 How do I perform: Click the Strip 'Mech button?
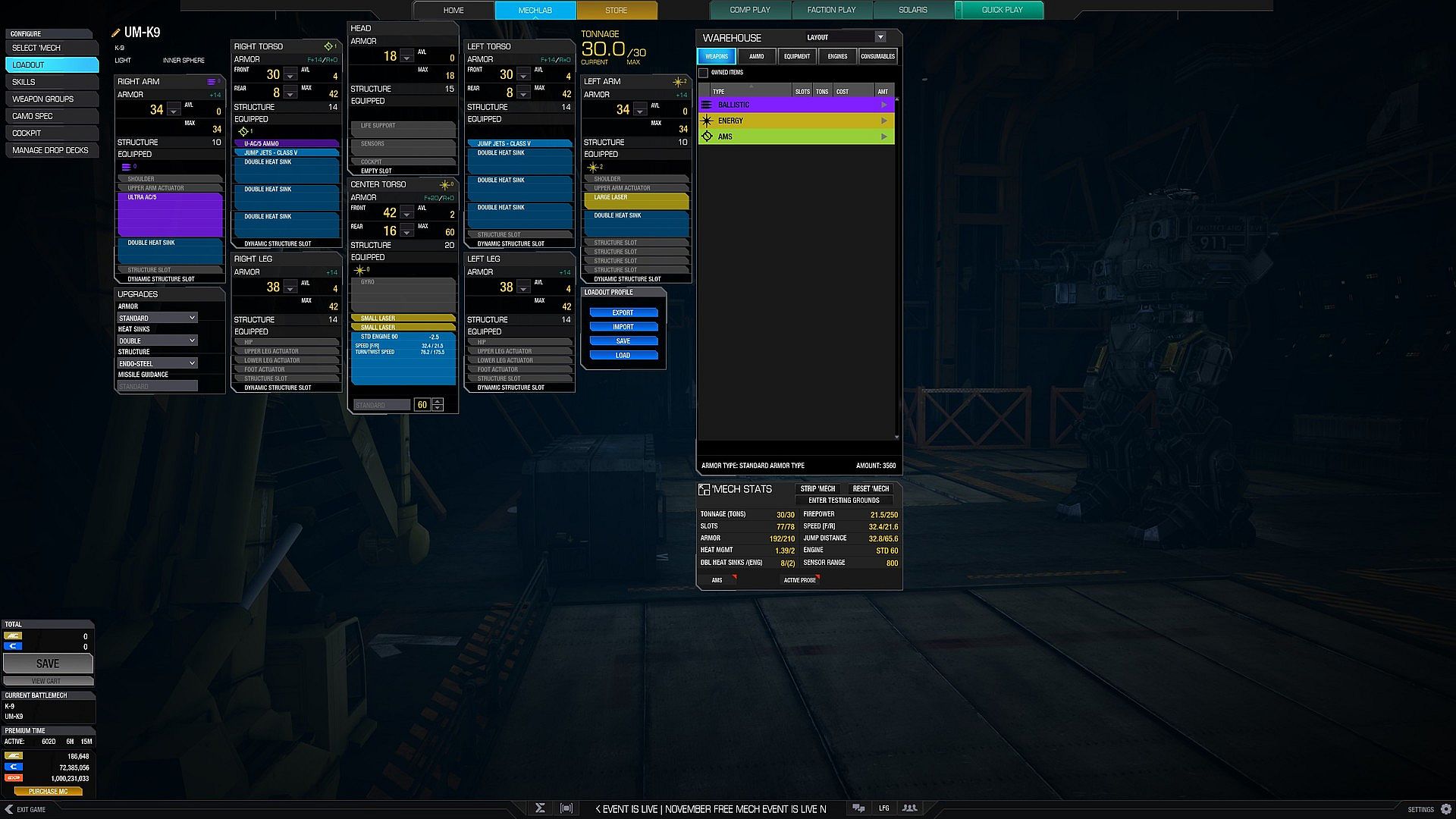coord(817,489)
